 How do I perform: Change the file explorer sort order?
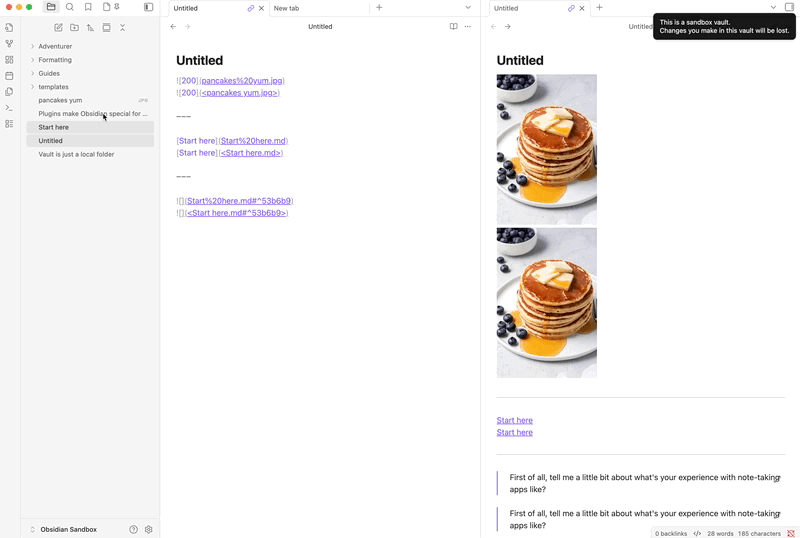(x=90, y=28)
